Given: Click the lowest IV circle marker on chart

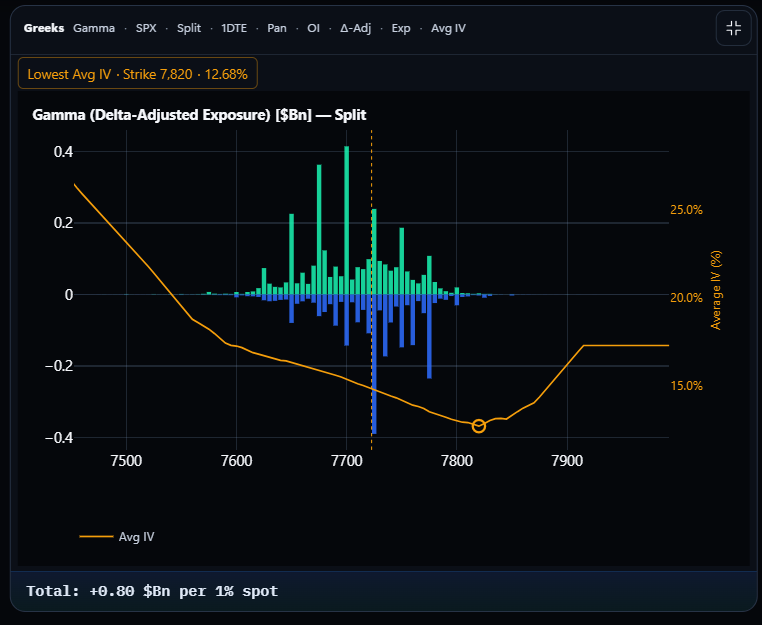Looking at the screenshot, I should pos(479,426).
